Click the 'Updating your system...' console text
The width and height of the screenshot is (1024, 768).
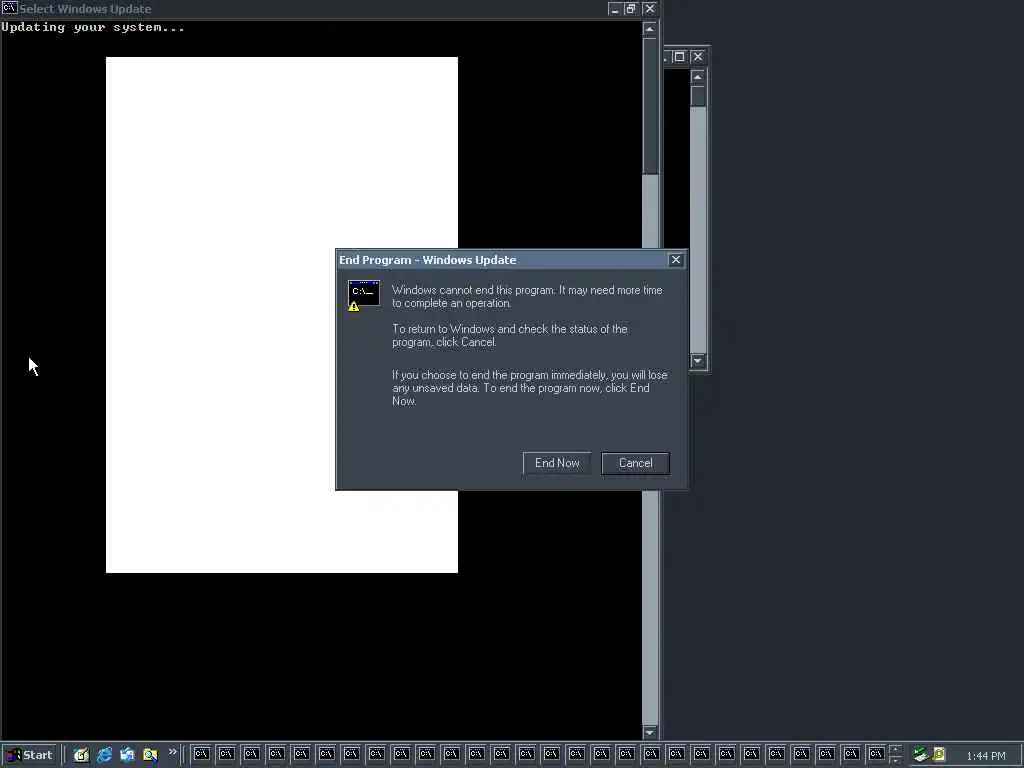click(93, 27)
